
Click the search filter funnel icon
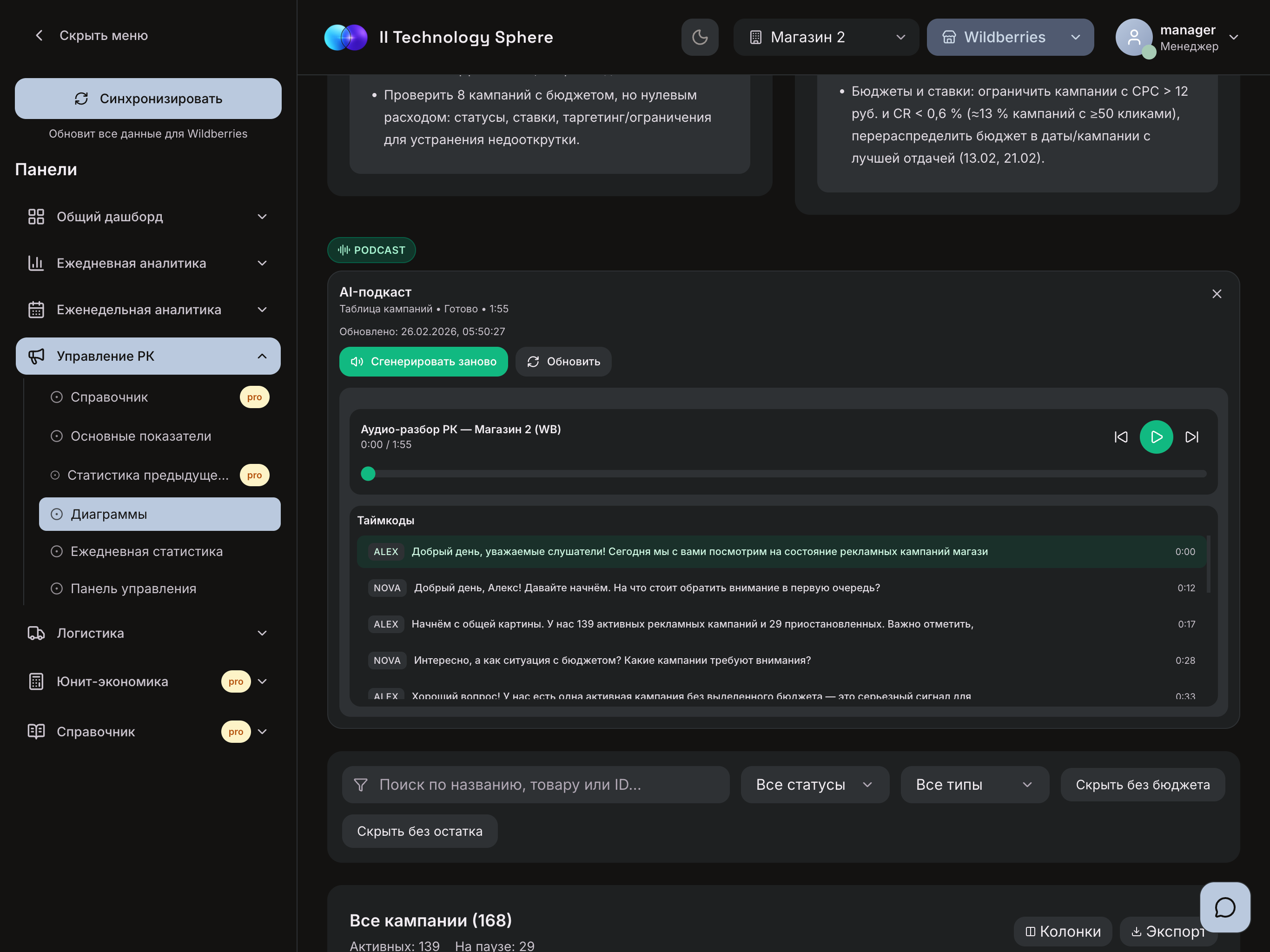[x=361, y=784]
